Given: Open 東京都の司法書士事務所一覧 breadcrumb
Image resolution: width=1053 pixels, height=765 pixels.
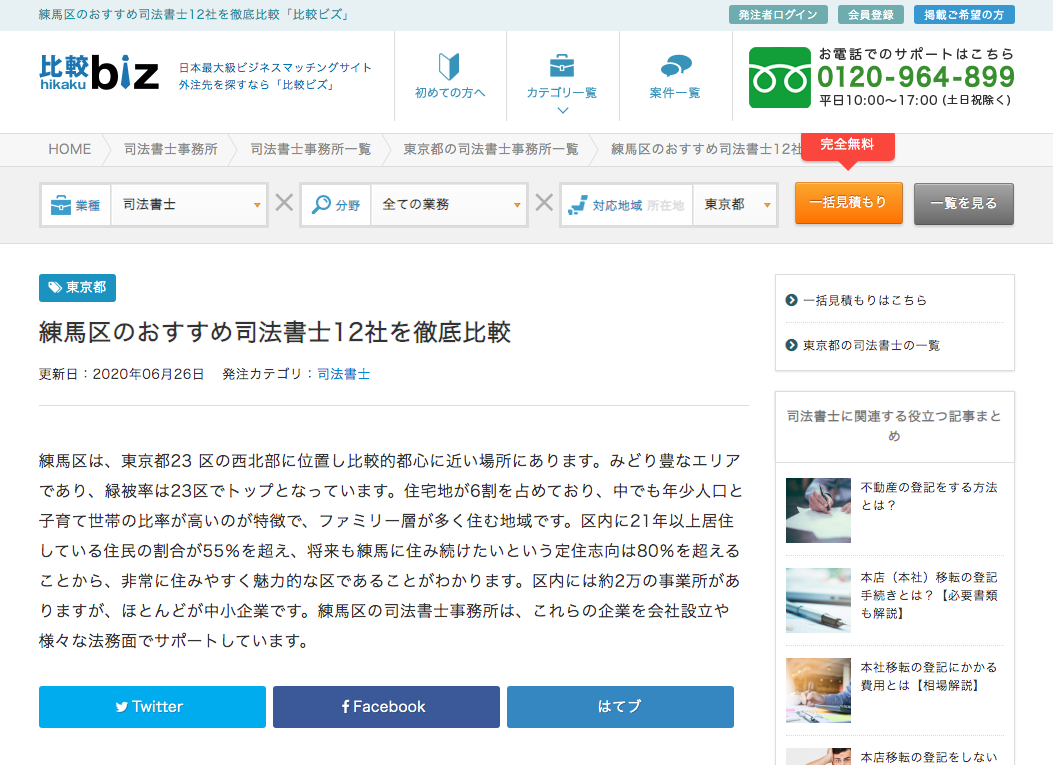Looking at the screenshot, I should (490, 149).
